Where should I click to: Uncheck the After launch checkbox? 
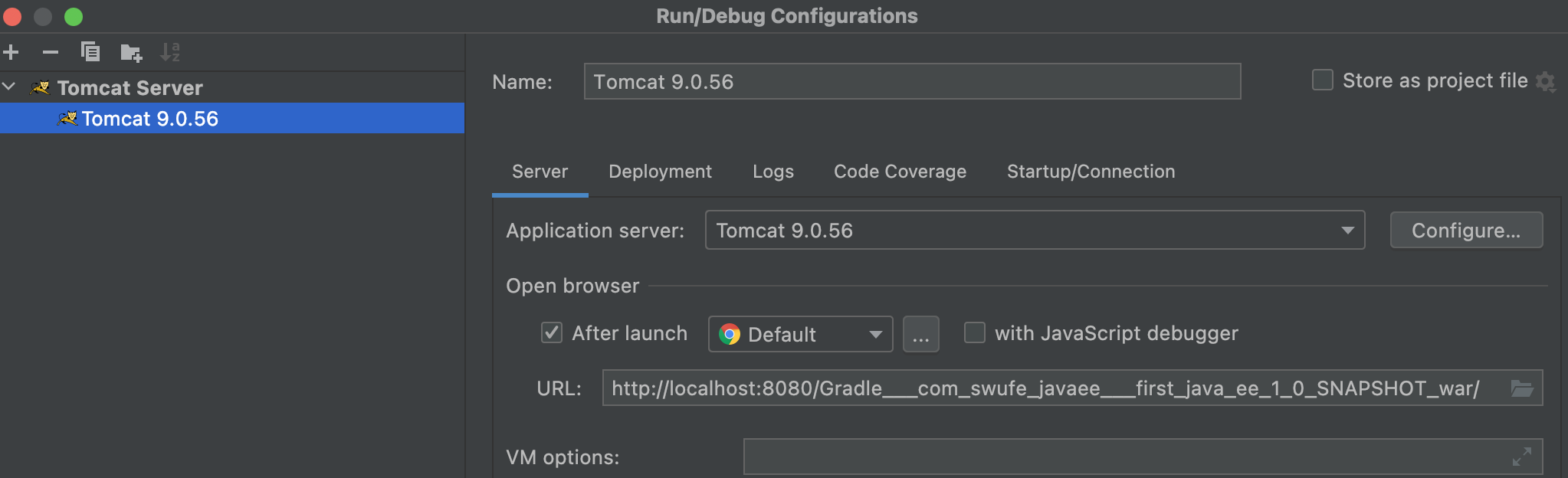(x=552, y=332)
